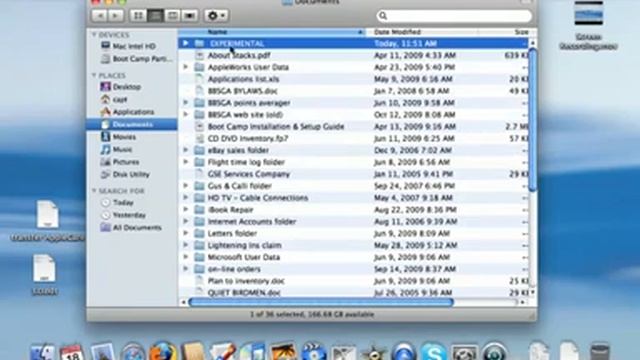Switch to Cover Flow view in toolbar

189,16
